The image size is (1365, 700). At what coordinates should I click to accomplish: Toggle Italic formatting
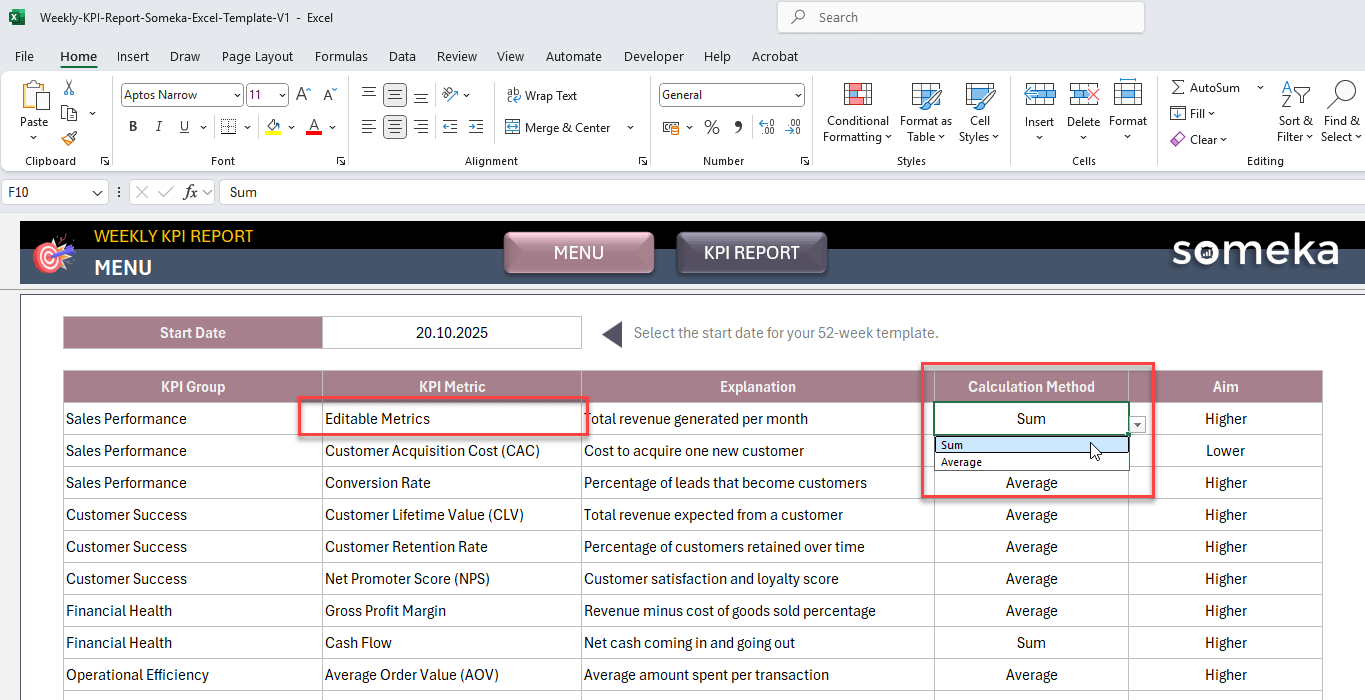158,127
